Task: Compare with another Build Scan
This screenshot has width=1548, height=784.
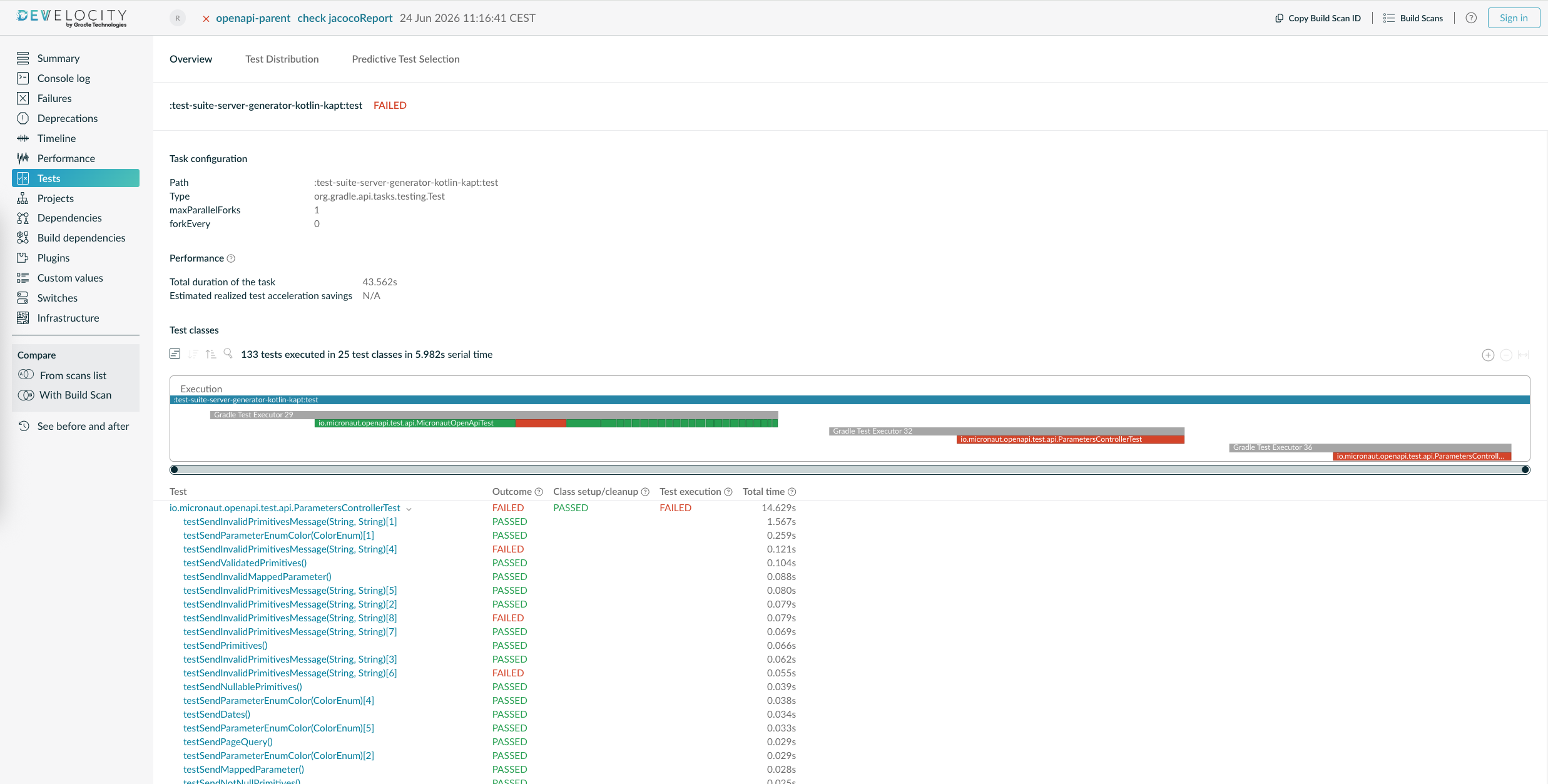Action: pos(75,395)
